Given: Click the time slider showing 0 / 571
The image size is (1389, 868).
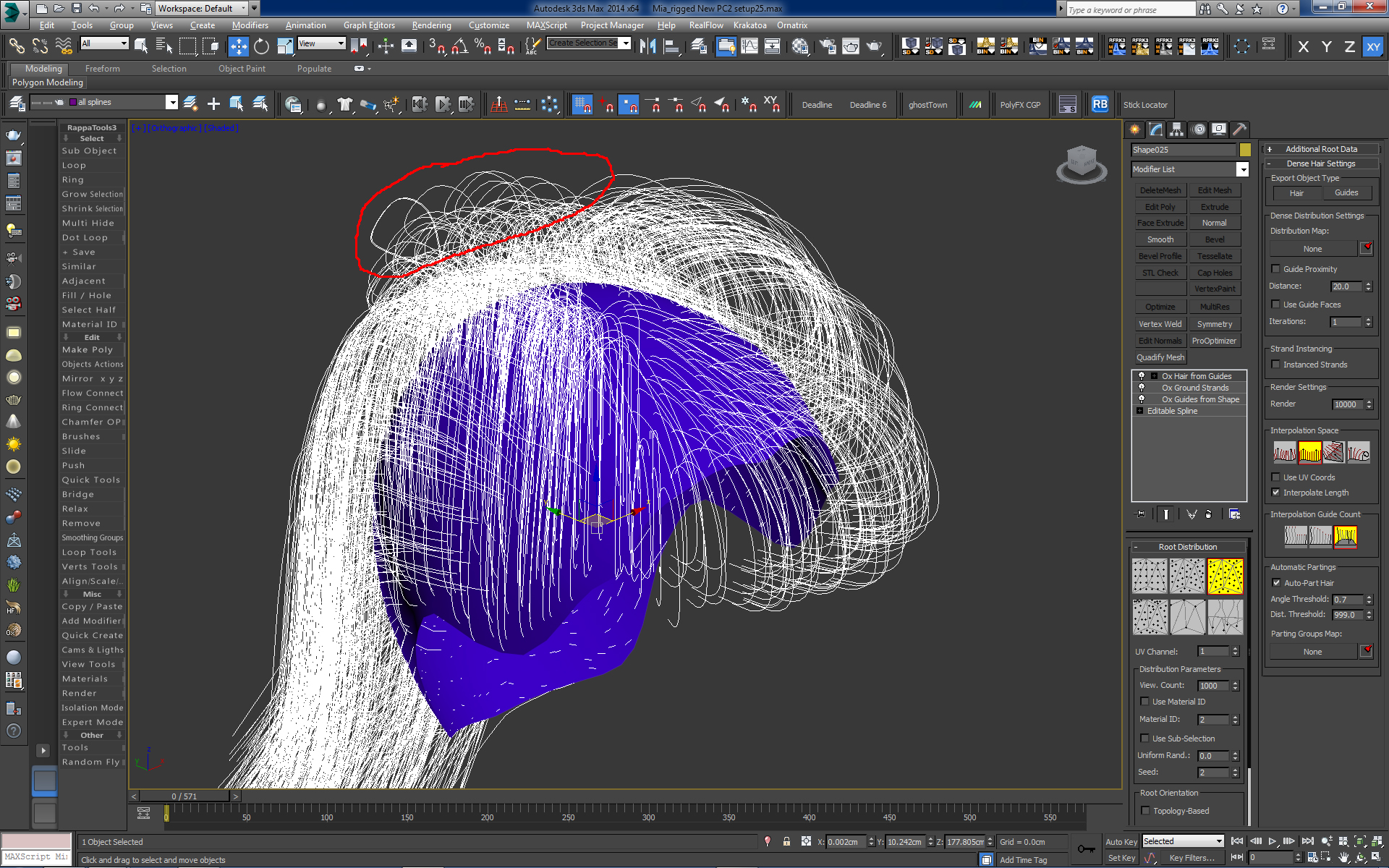Looking at the screenshot, I should pyautogui.click(x=184, y=796).
